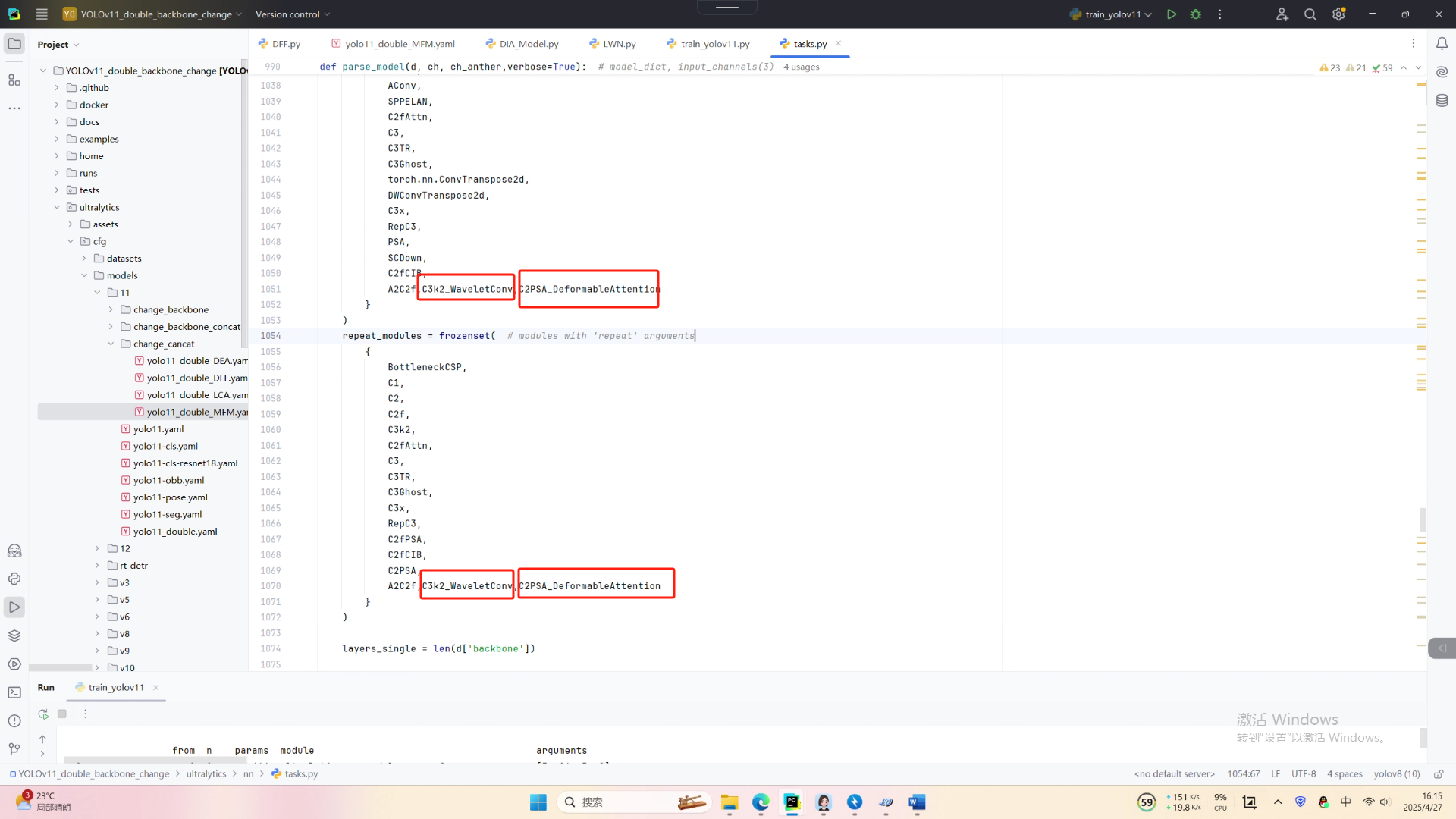Click the yolov8 (10) interpreter widget
Screen dimensions: 1456x819
[x=1396, y=774]
